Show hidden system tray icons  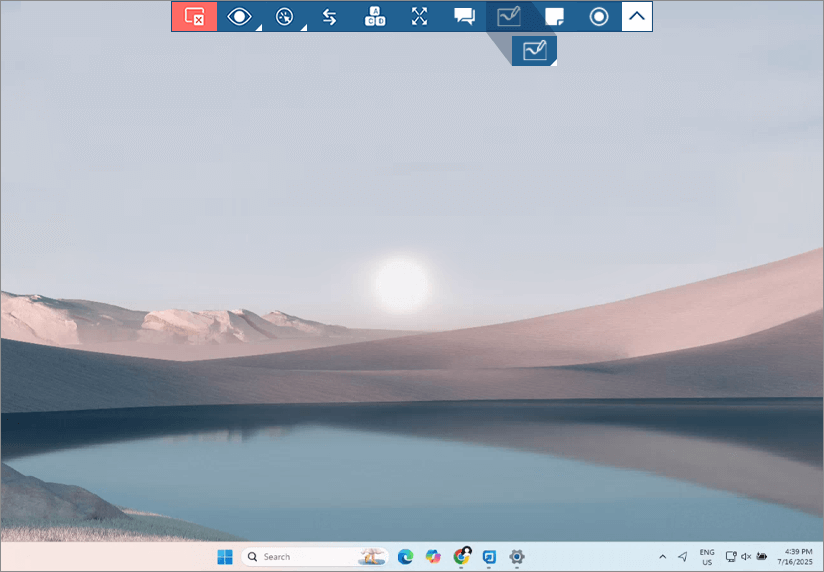tap(662, 556)
